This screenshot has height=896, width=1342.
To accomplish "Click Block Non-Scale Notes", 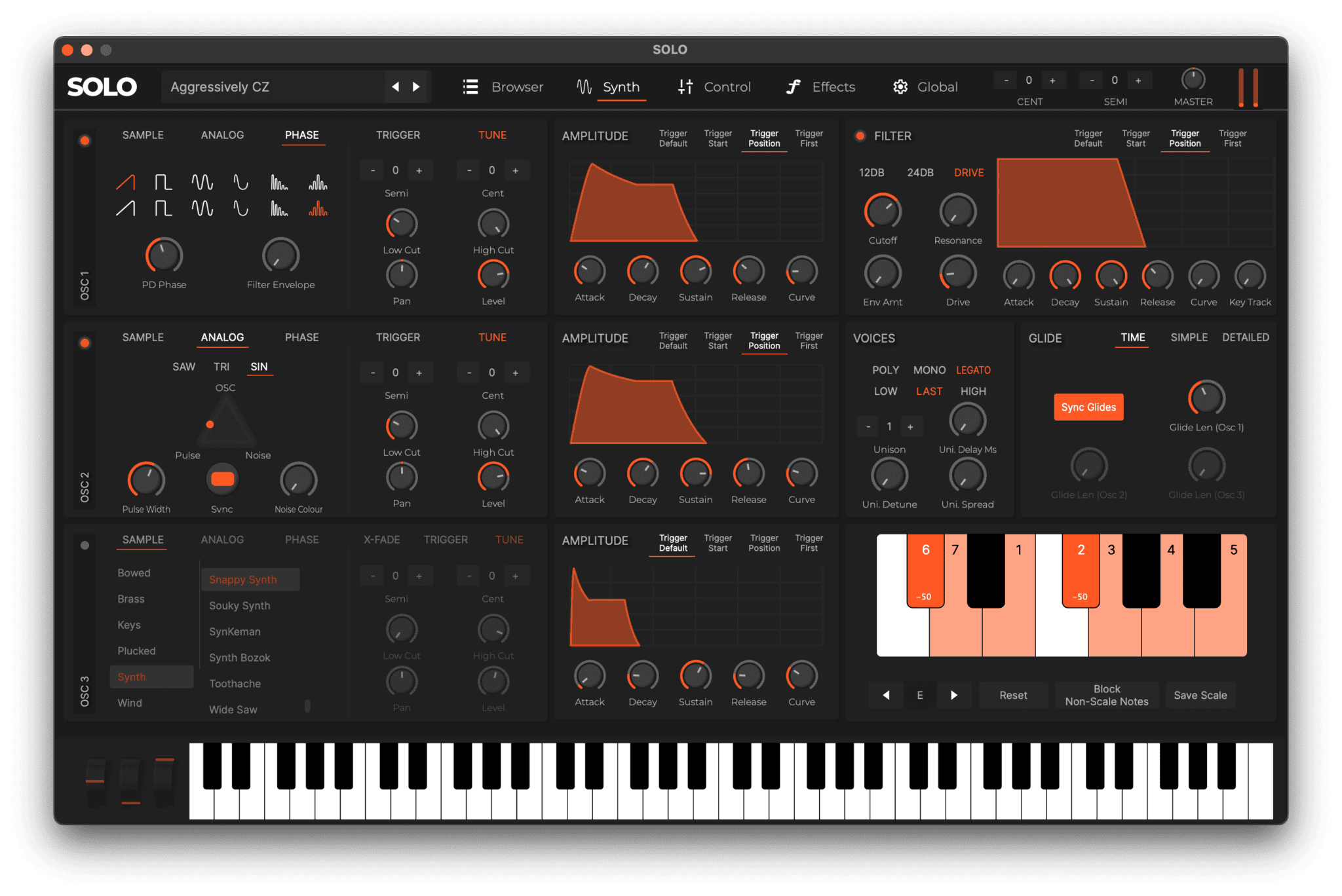I will (x=1106, y=695).
